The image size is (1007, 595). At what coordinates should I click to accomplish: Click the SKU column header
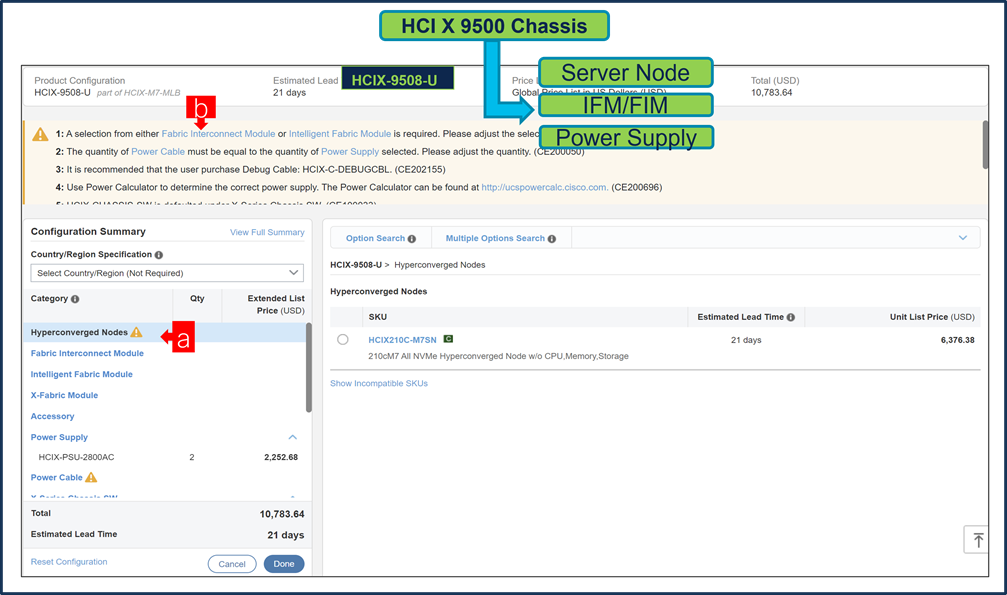(x=378, y=317)
